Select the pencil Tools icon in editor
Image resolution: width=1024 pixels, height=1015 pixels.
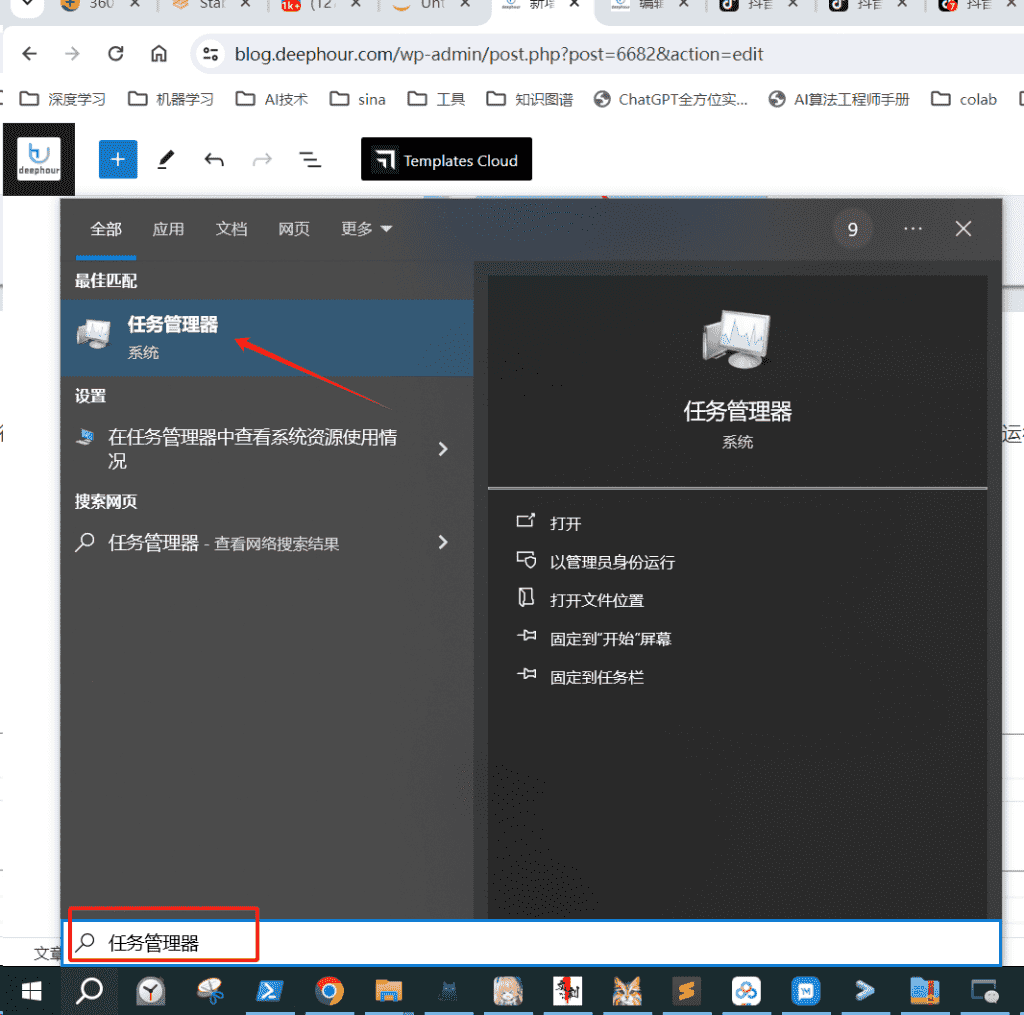(x=166, y=160)
